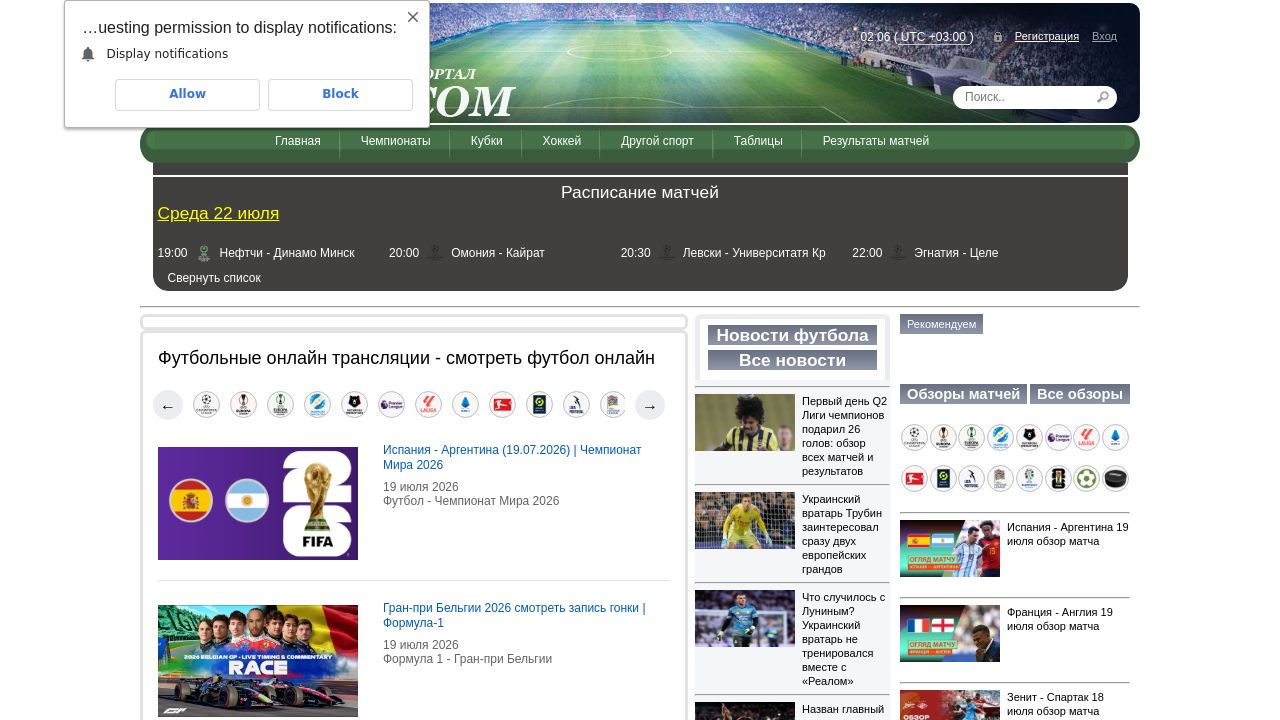1280x720 pixels.
Task: Select Russian Premier League bear icon in carousel
Action: (x=354, y=404)
